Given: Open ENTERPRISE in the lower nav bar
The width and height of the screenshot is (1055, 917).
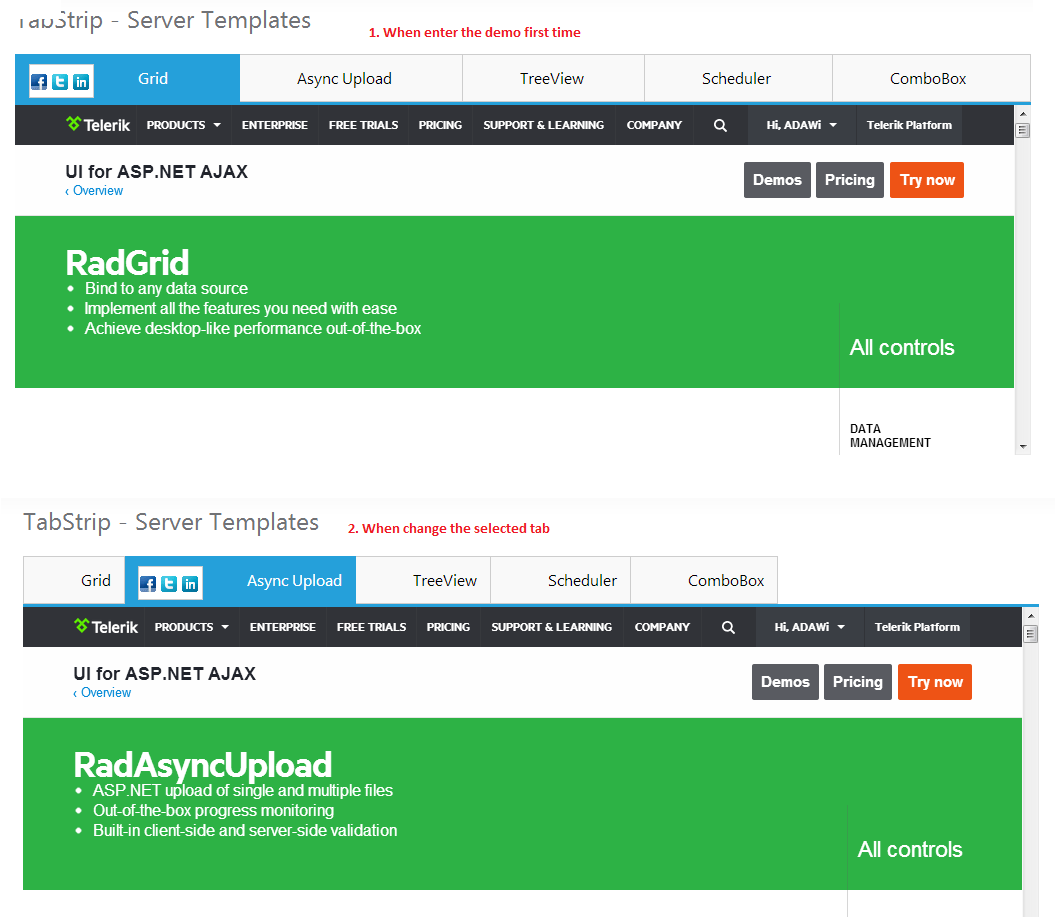Looking at the screenshot, I should click(x=283, y=627).
